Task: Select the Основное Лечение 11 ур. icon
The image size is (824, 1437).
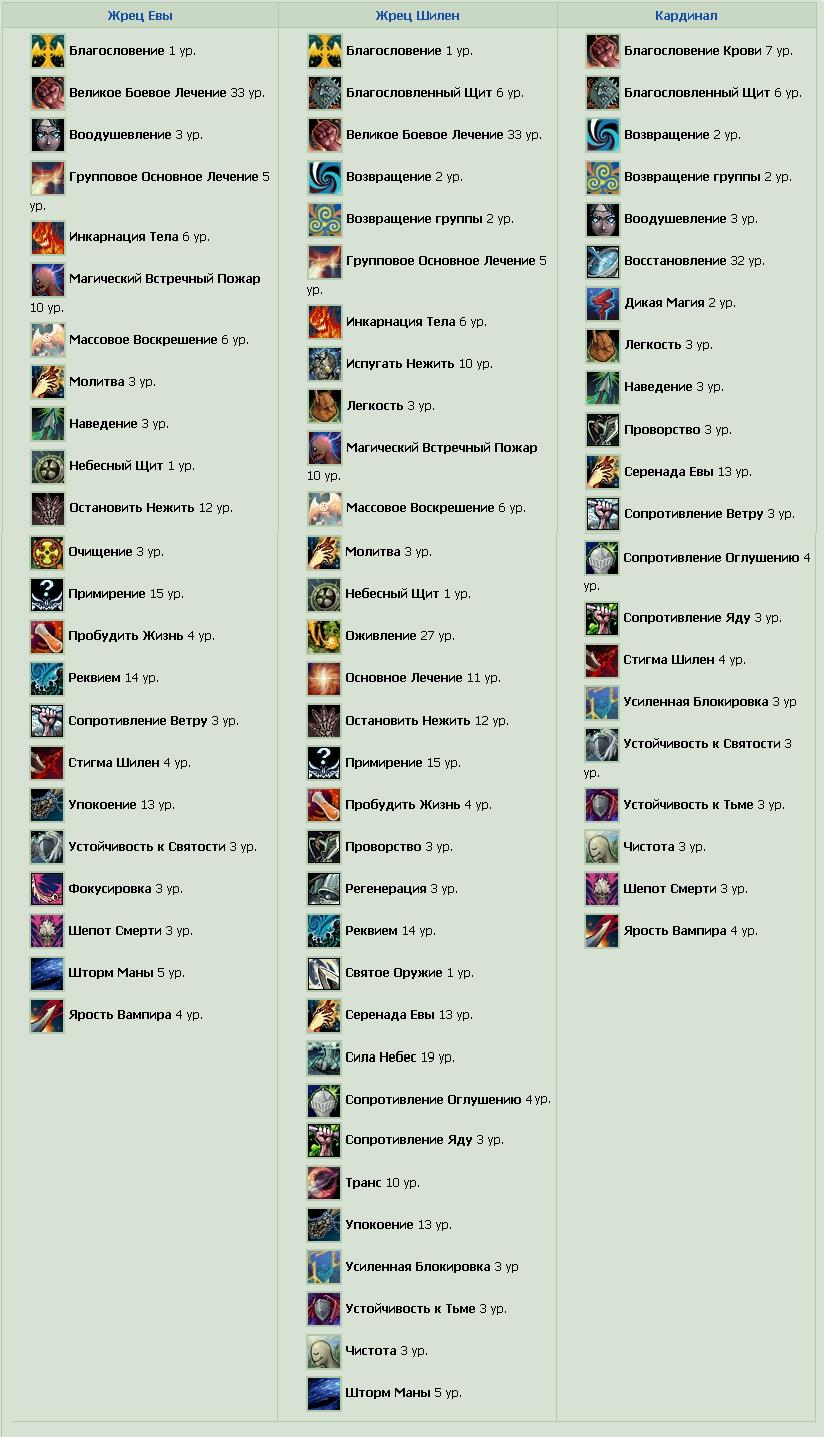Action: pos(324,678)
